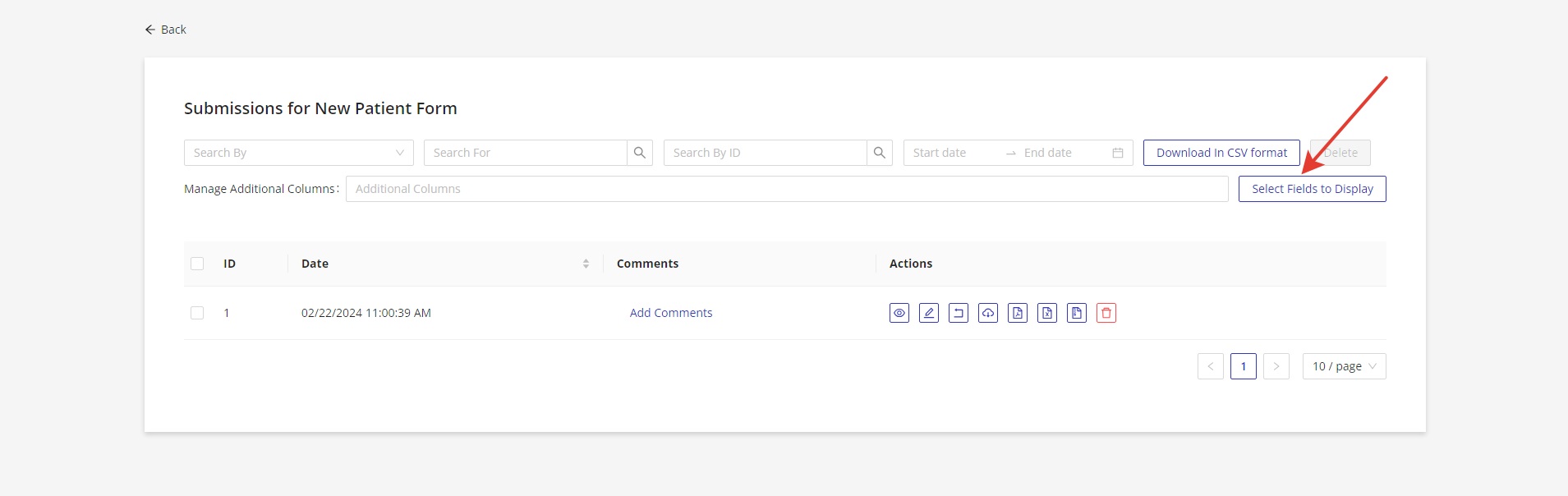Open the Add Comments link
The image size is (1568, 496).
click(x=670, y=313)
